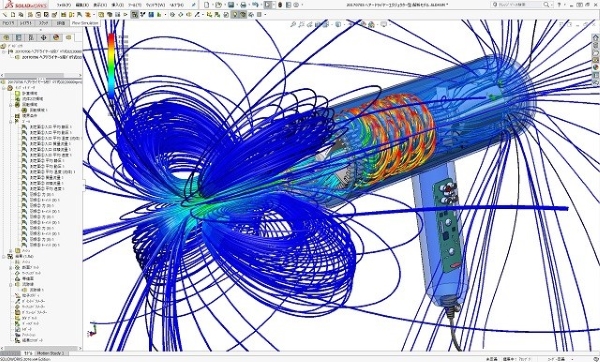Open the file-open folder icon in top toolbar
This screenshot has width=600, height=362.
coord(218,5)
